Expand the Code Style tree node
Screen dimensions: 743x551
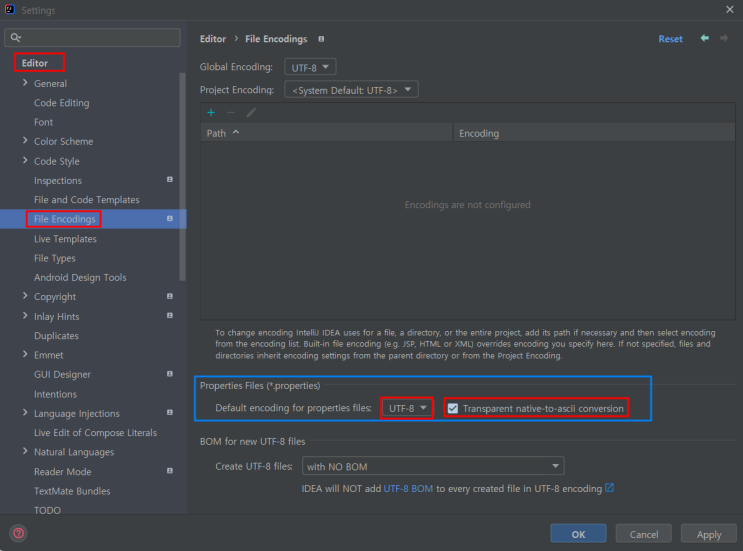25,161
